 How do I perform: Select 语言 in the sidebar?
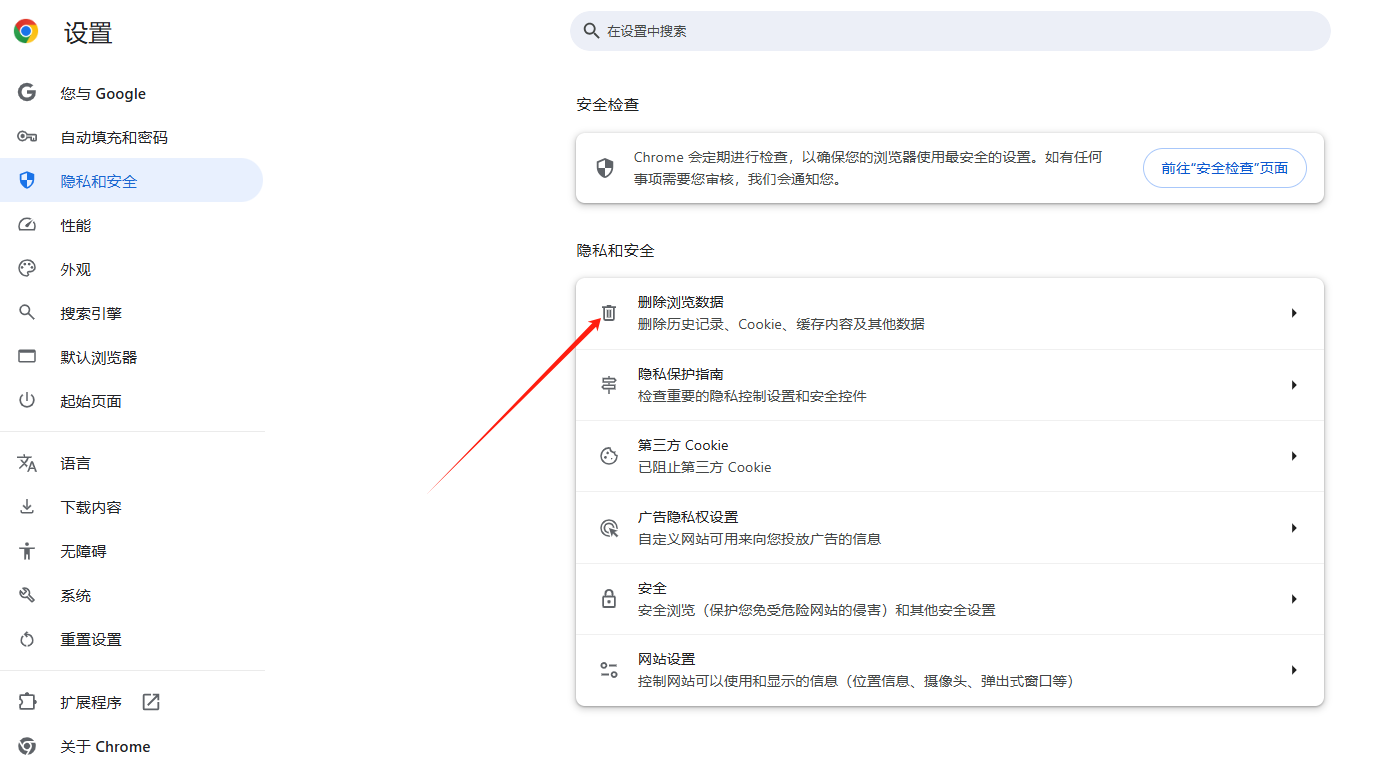131,463
